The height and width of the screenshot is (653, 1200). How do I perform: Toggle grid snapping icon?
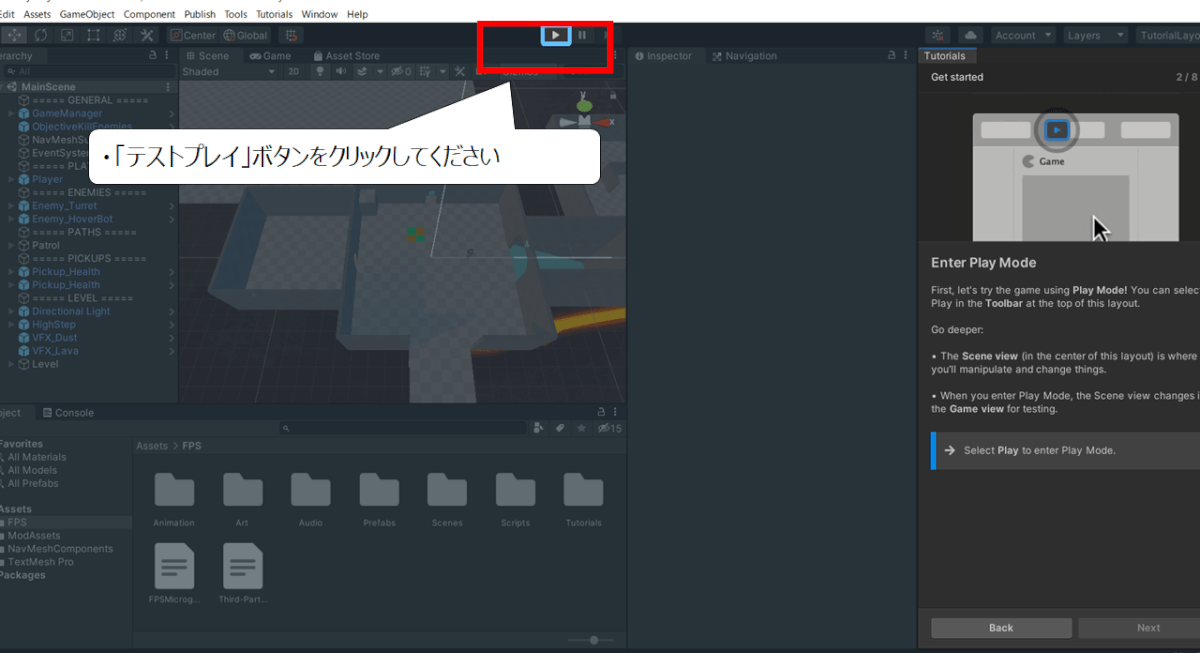291,35
